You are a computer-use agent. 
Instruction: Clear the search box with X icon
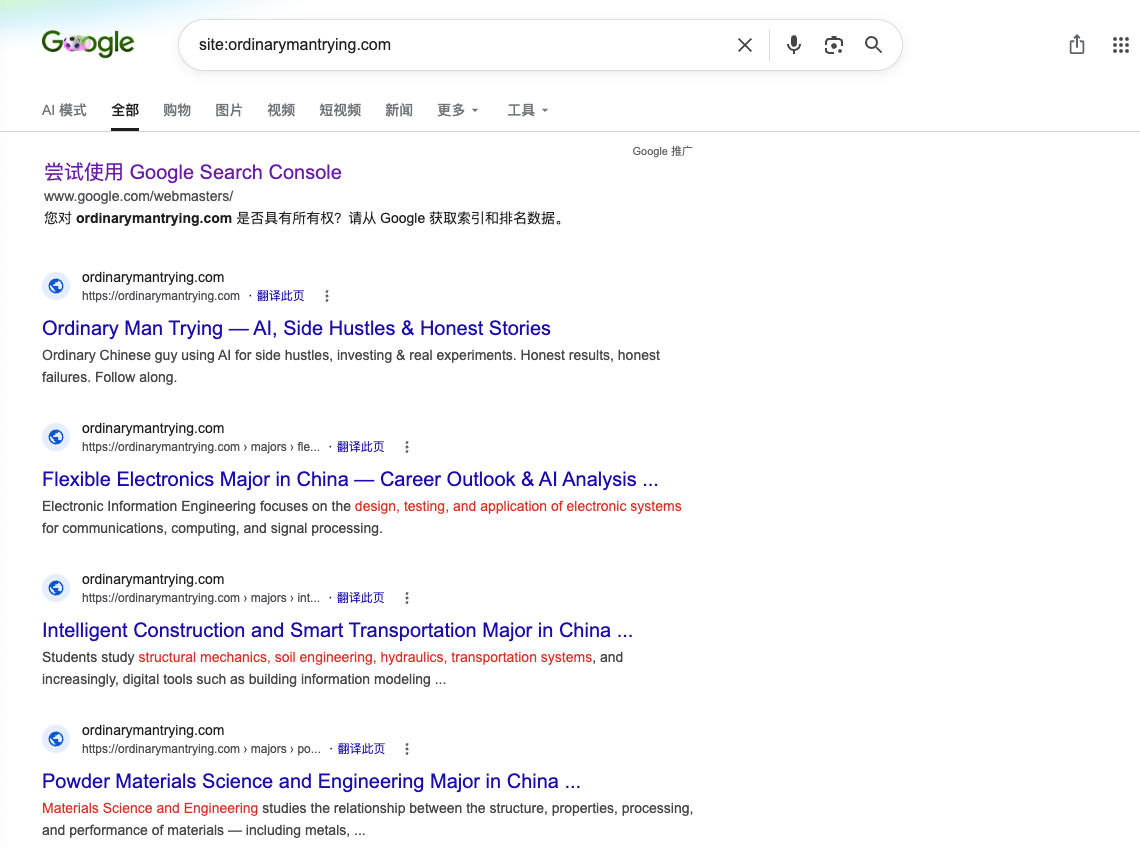point(744,45)
